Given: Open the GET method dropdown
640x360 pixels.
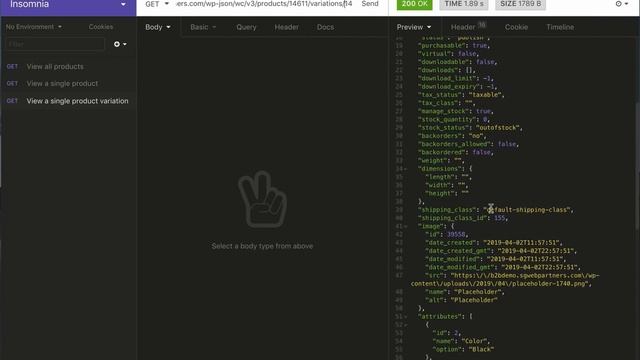Looking at the screenshot, I should click(157, 4).
